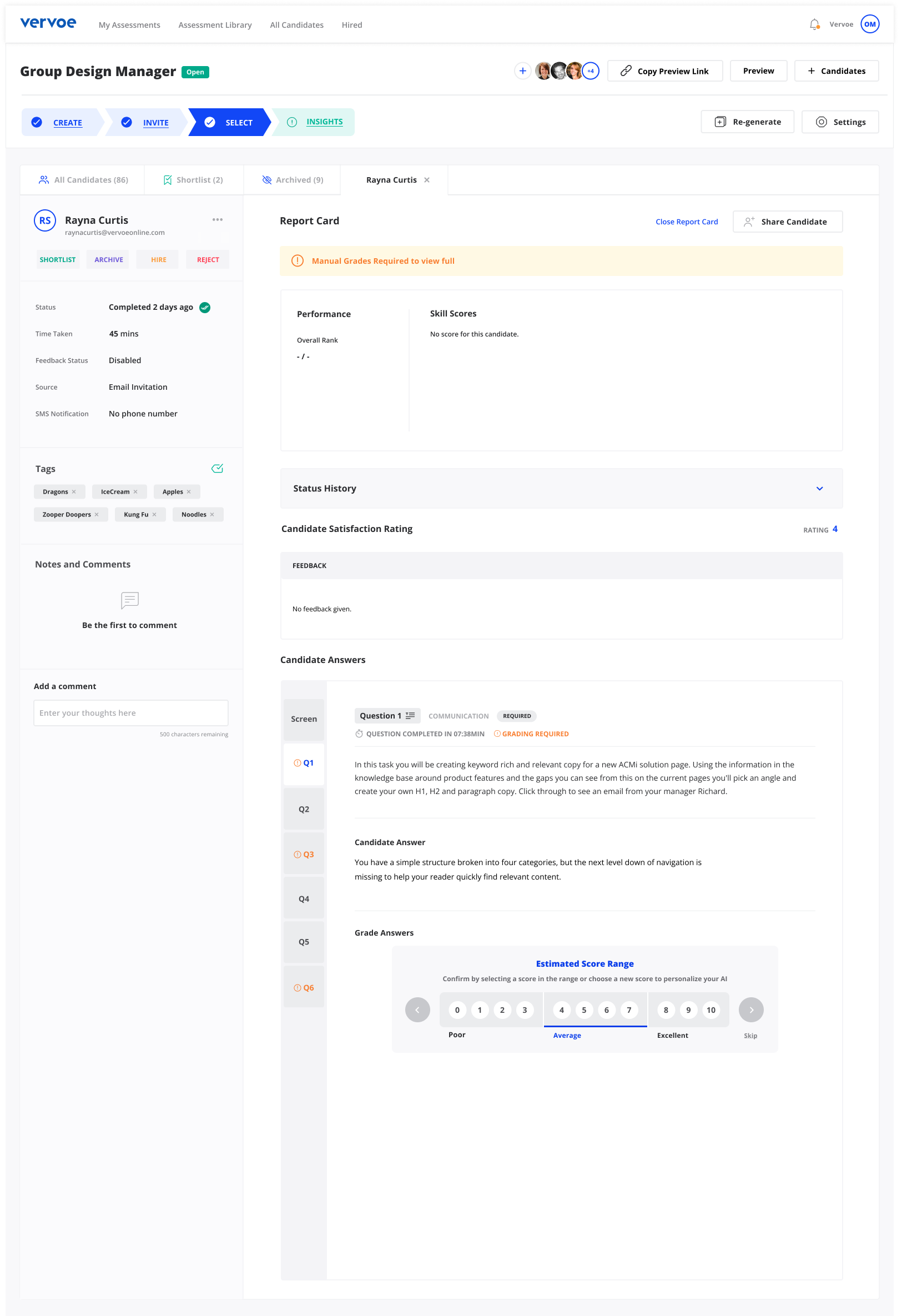Viewport: 912px width, 1316px height.
Task: Click the comment input field
Action: (131, 713)
